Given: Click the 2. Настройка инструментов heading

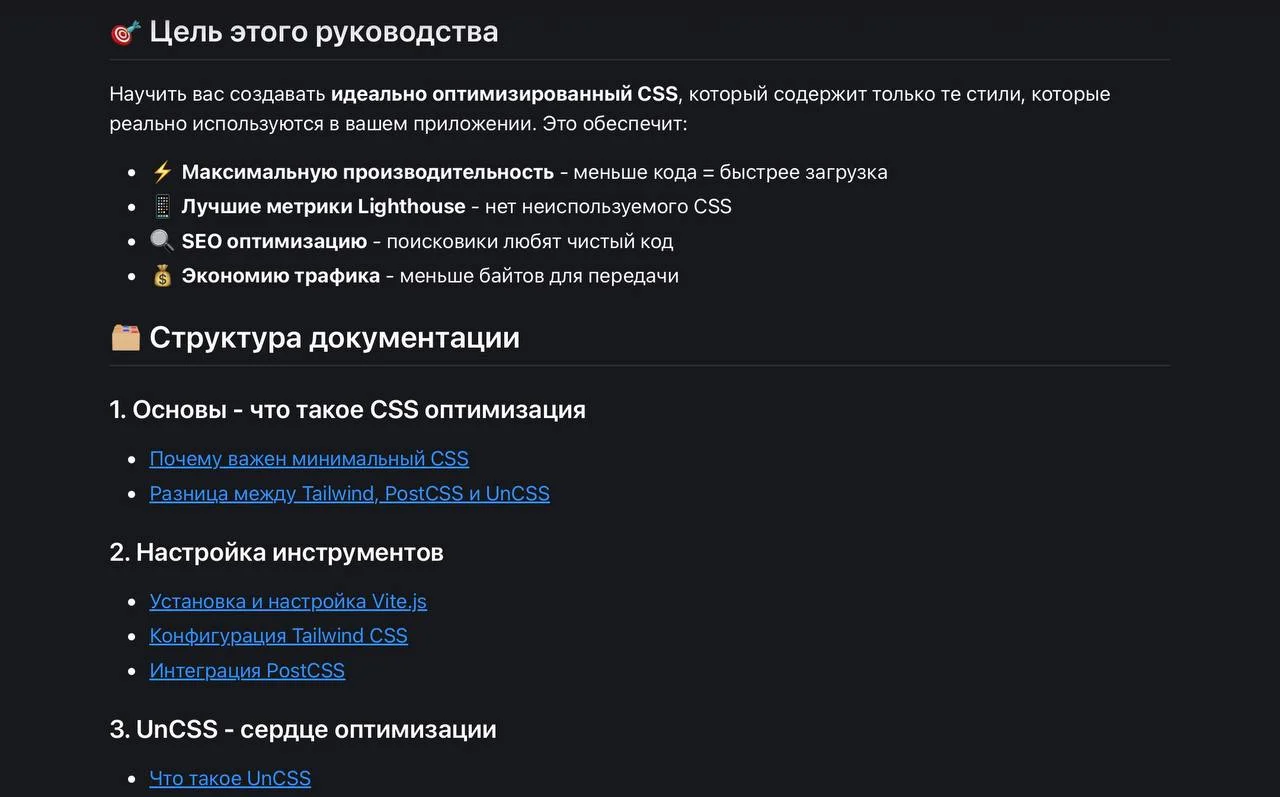Looking at the screenshot, I should point(276,552).
